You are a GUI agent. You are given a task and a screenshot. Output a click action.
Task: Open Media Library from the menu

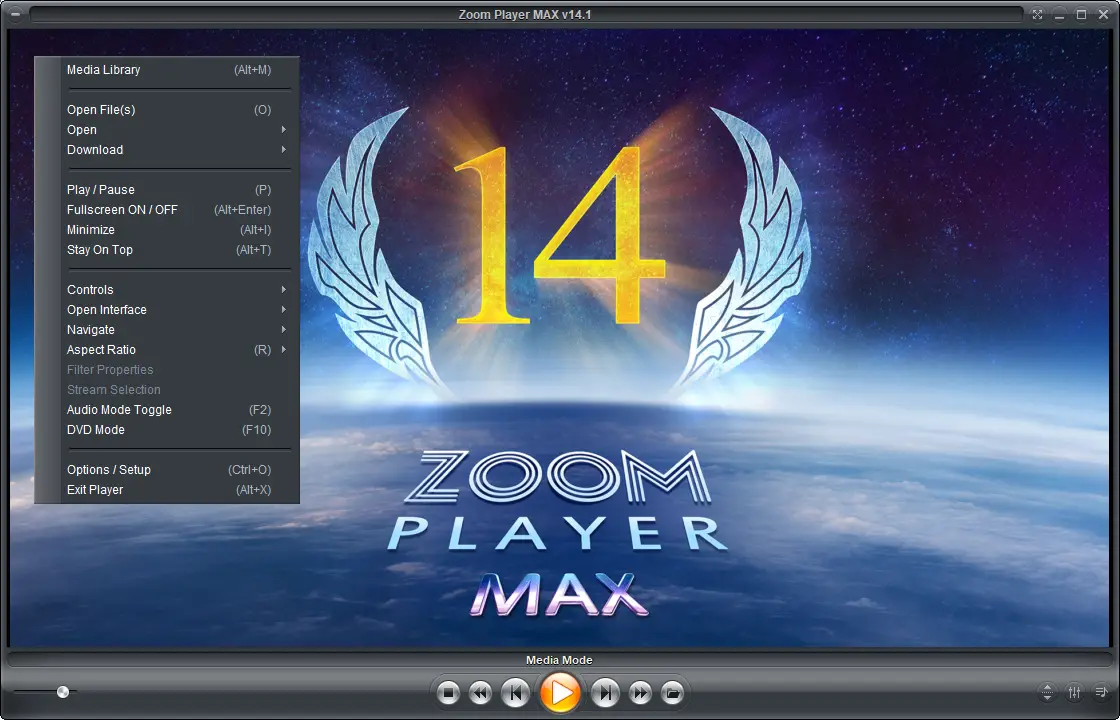pyautogui.click(x=169, y=70)
